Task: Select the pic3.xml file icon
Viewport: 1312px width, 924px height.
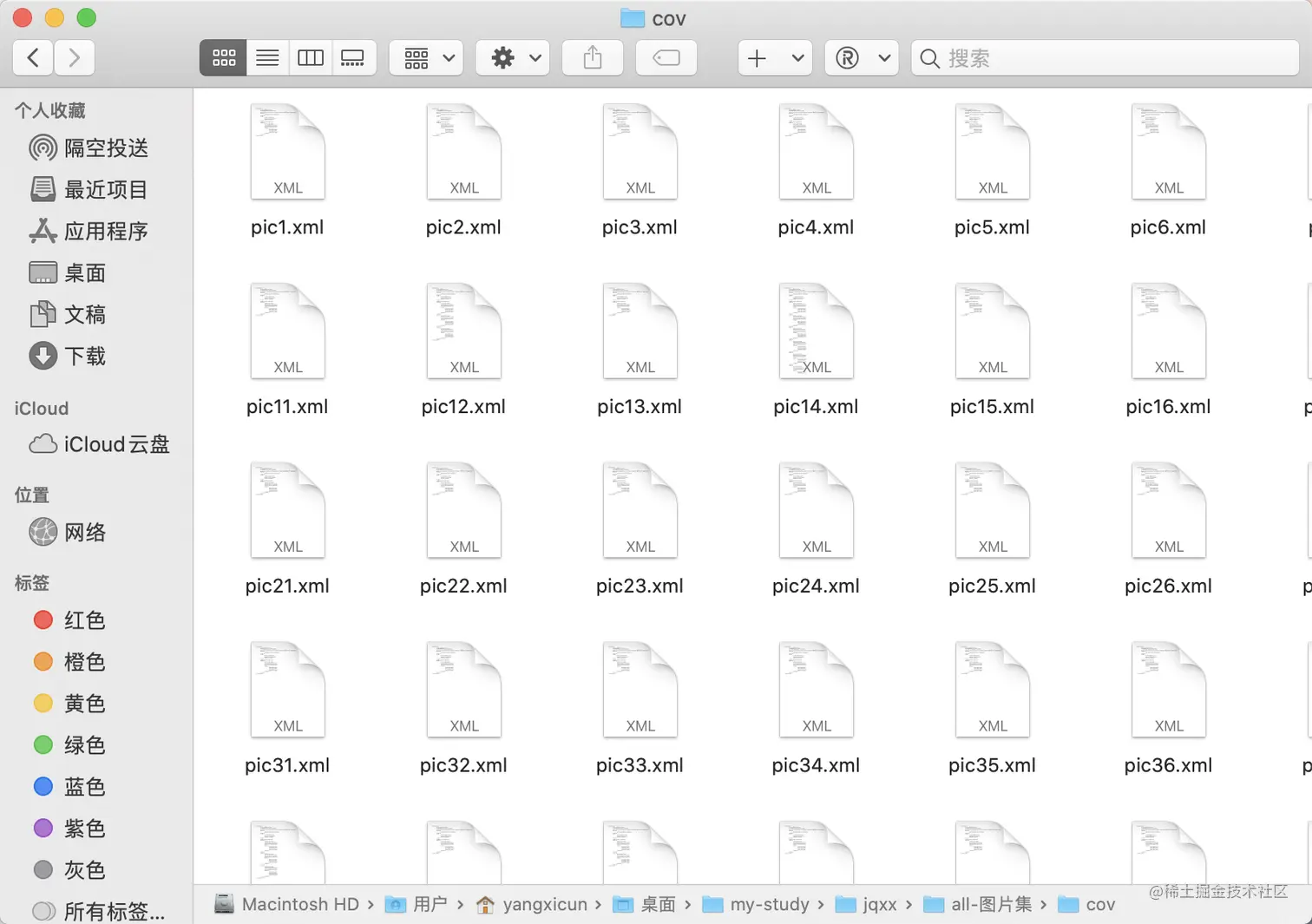Action: coord(640,152)
